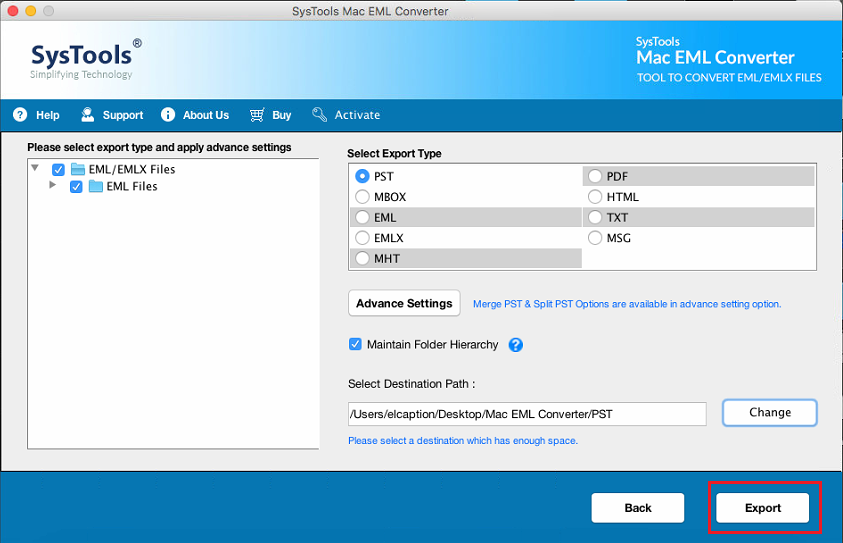Open Advance Settings
Screen dimensions: 843x543
(404, 303)
